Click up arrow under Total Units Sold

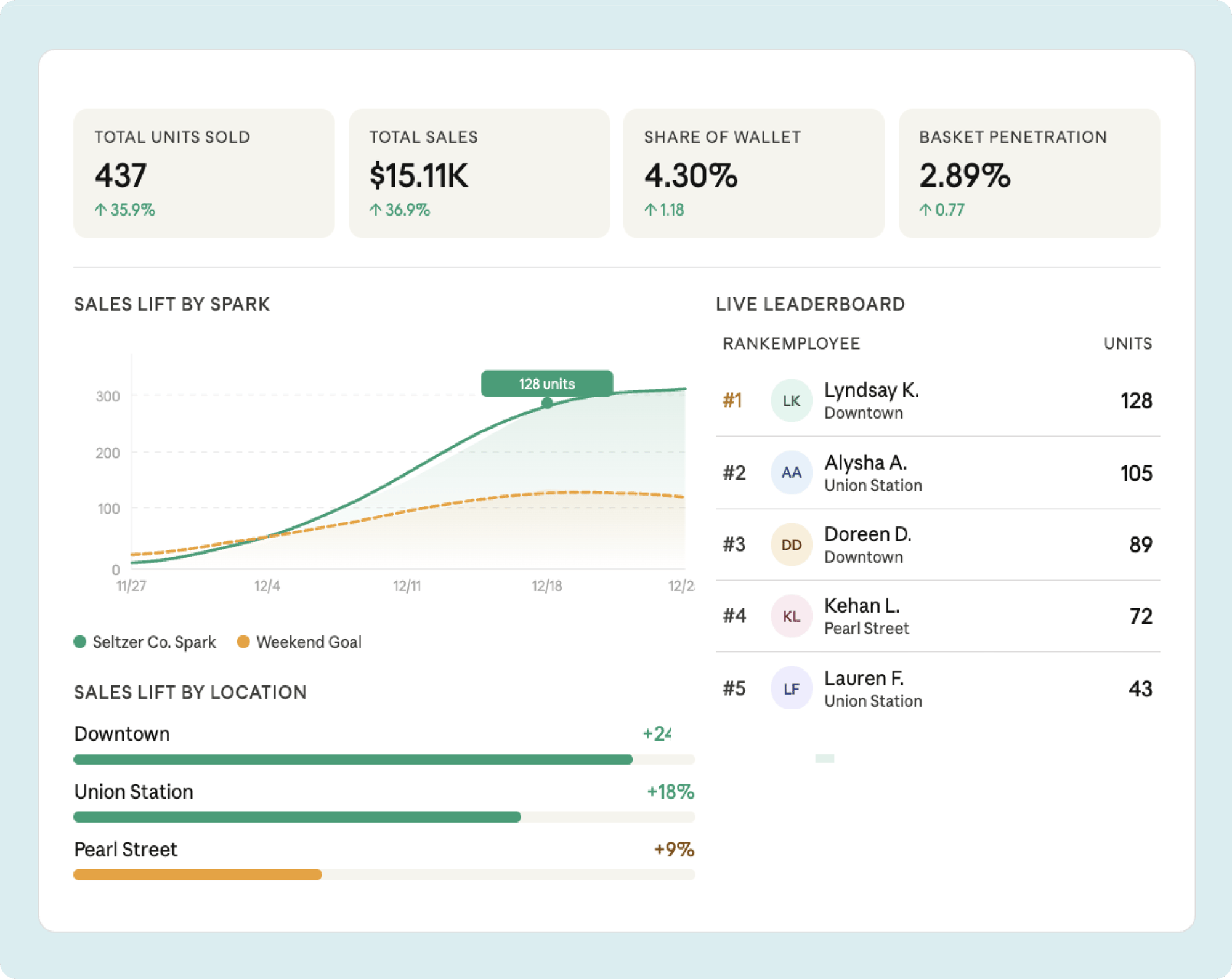tap(101, 210)
